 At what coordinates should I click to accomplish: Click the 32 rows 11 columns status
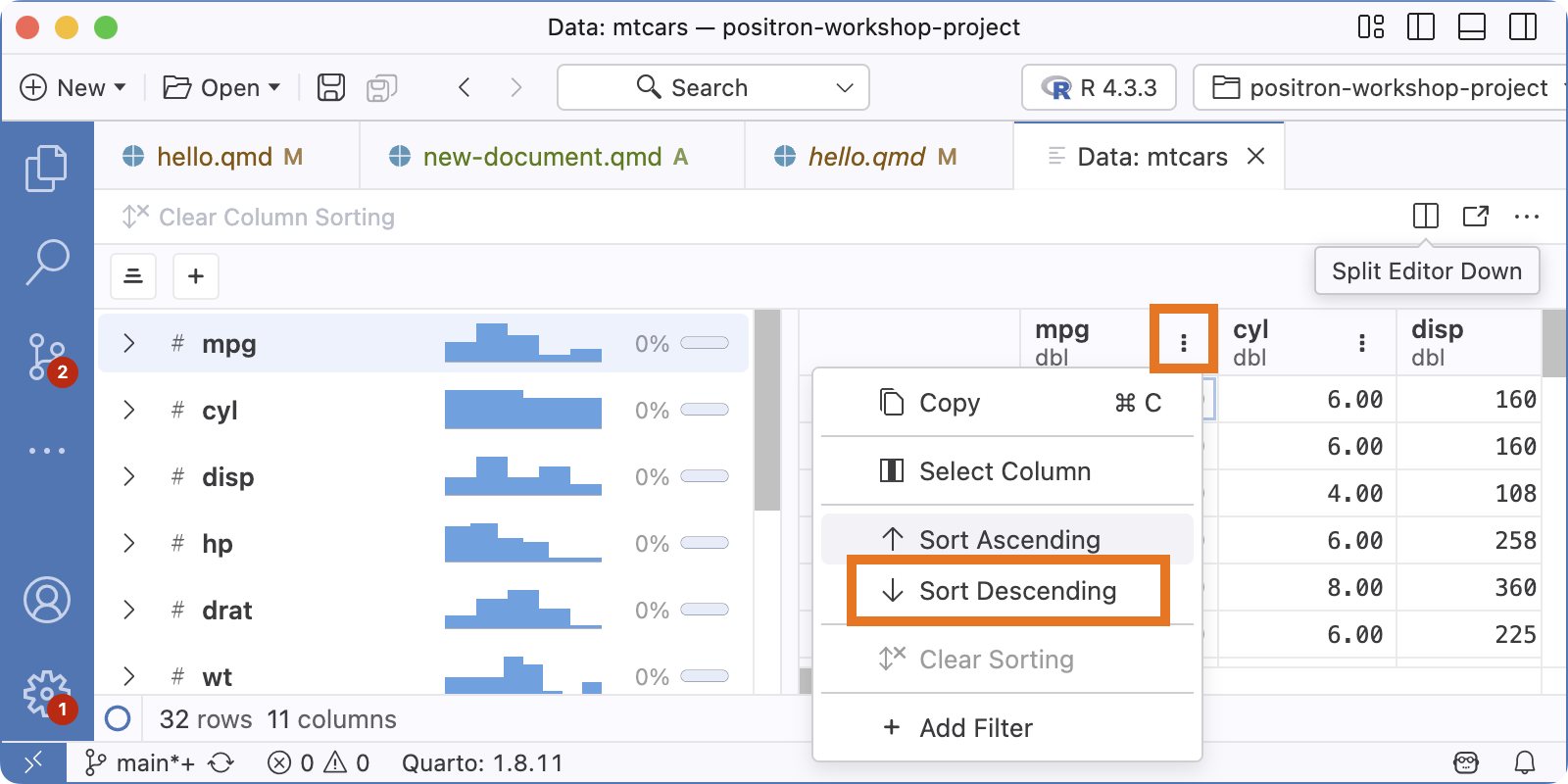click(x=277, y=719)
